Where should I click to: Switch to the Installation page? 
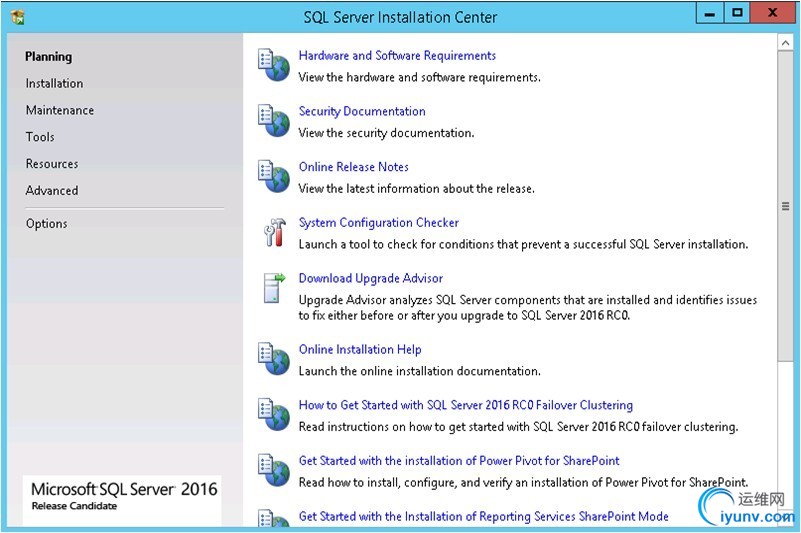click(54, 83)
